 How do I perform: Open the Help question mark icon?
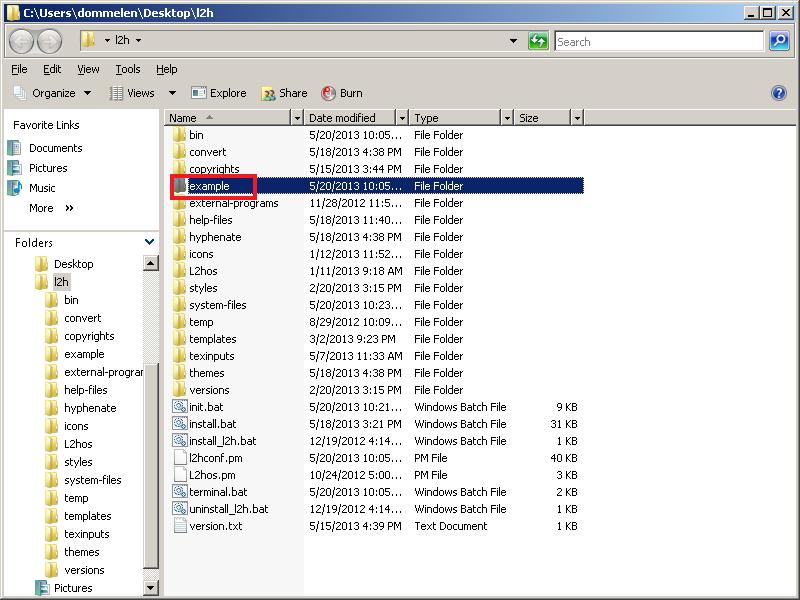(x=779, y=93)
